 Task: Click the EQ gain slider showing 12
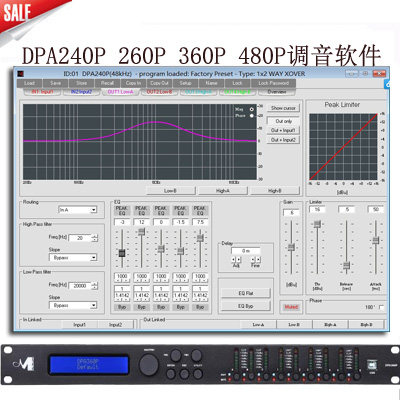142,231
